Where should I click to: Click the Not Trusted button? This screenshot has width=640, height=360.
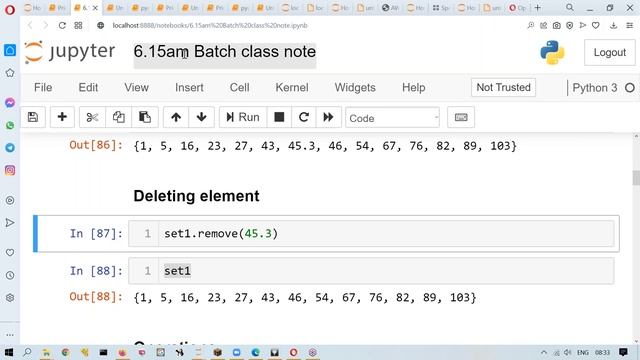(503, 87)
